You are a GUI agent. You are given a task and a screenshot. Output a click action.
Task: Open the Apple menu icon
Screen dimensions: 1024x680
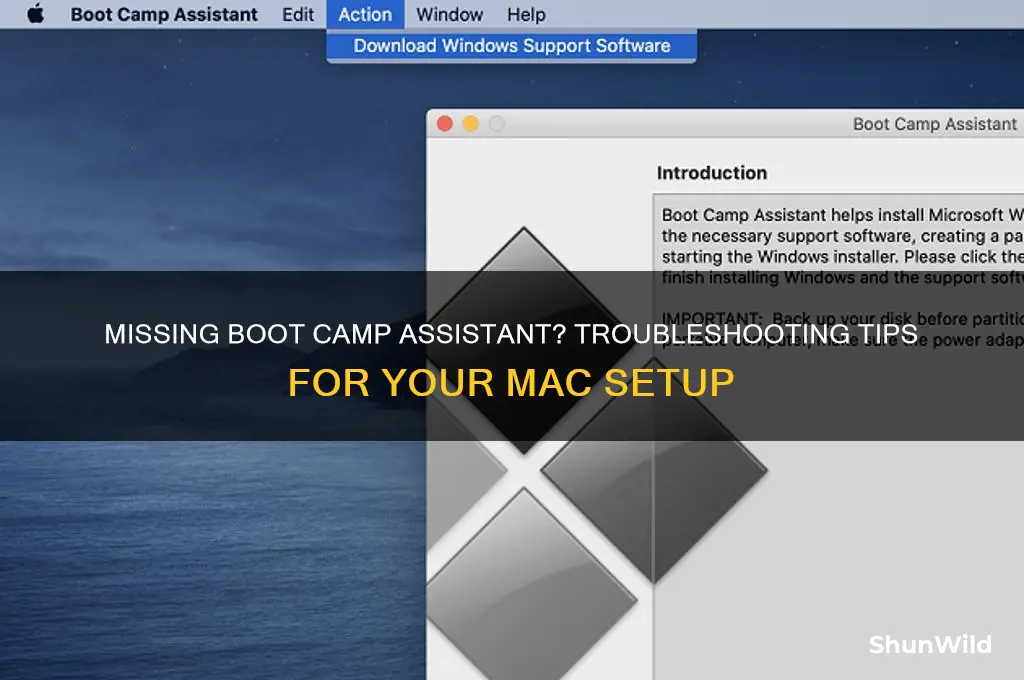pos(36,14)
